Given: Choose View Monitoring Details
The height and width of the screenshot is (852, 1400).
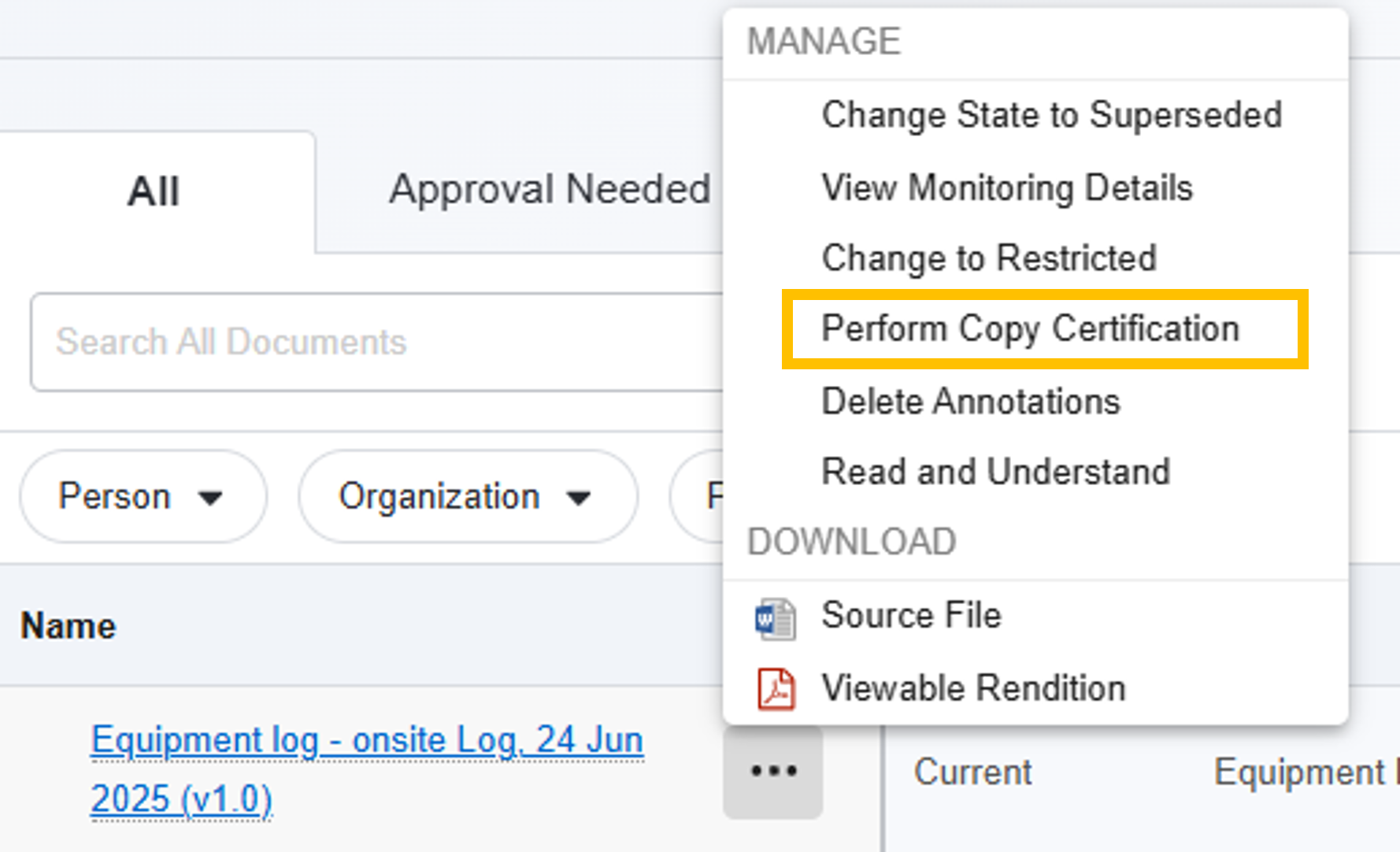Looking at the screenshot, I should pyautogui.click(x=1006, y=188).
